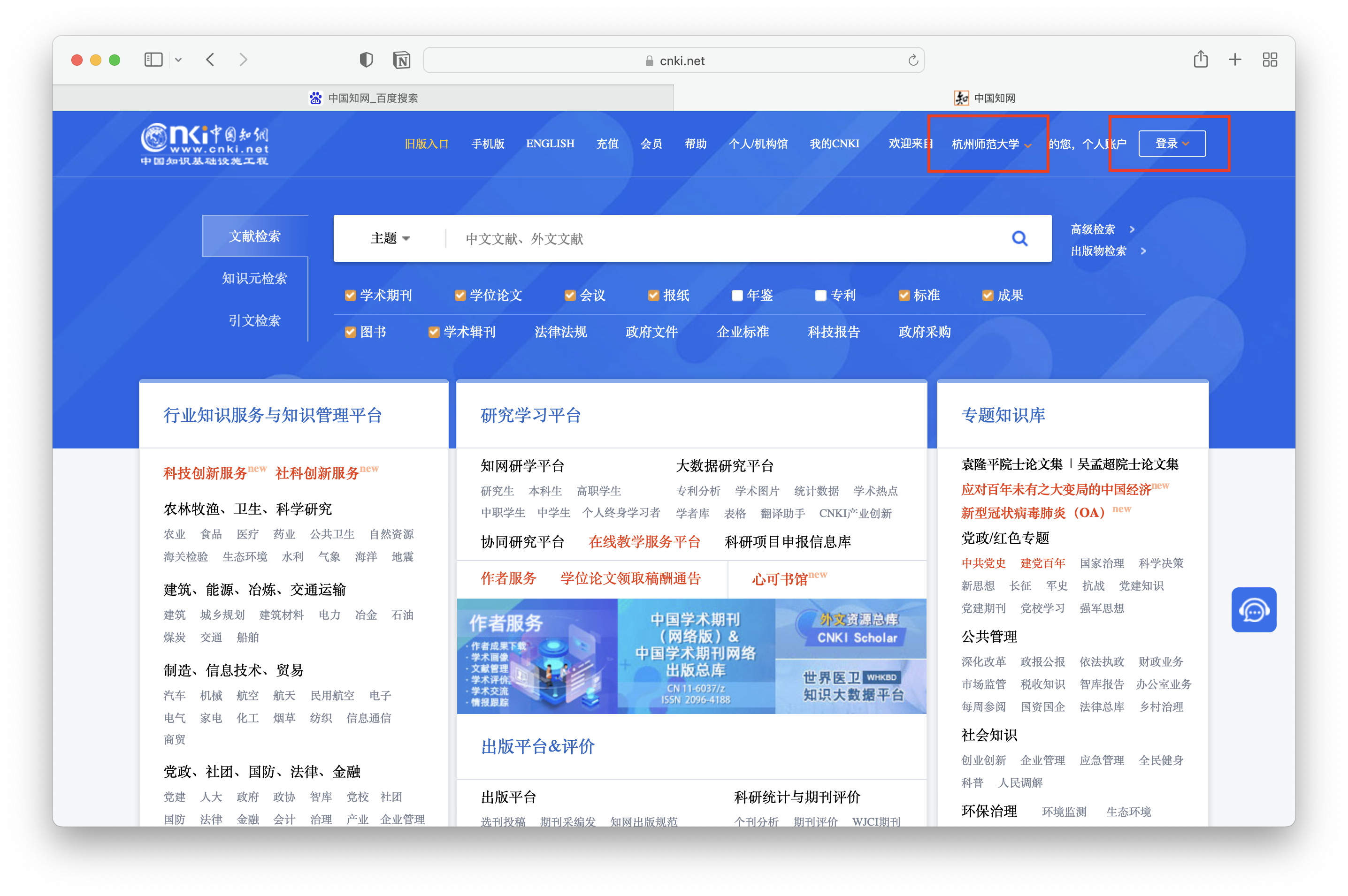The width and height of the screenshot is (1348, 896).
Task: Open the 法律法规 link
Action: (560, 332)
